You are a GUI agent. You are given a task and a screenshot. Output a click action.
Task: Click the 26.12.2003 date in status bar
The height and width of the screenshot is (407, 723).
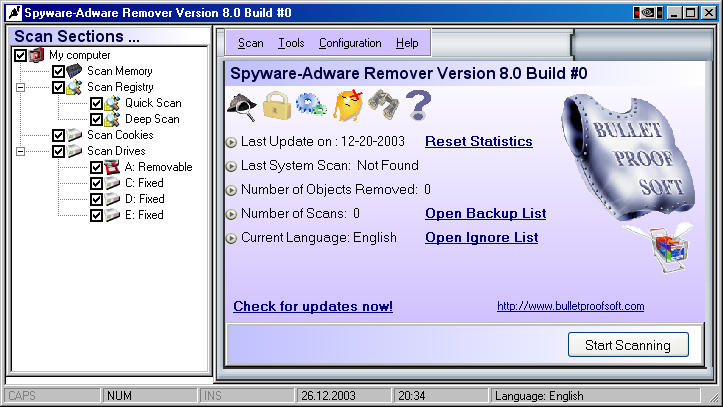(344, 395)
